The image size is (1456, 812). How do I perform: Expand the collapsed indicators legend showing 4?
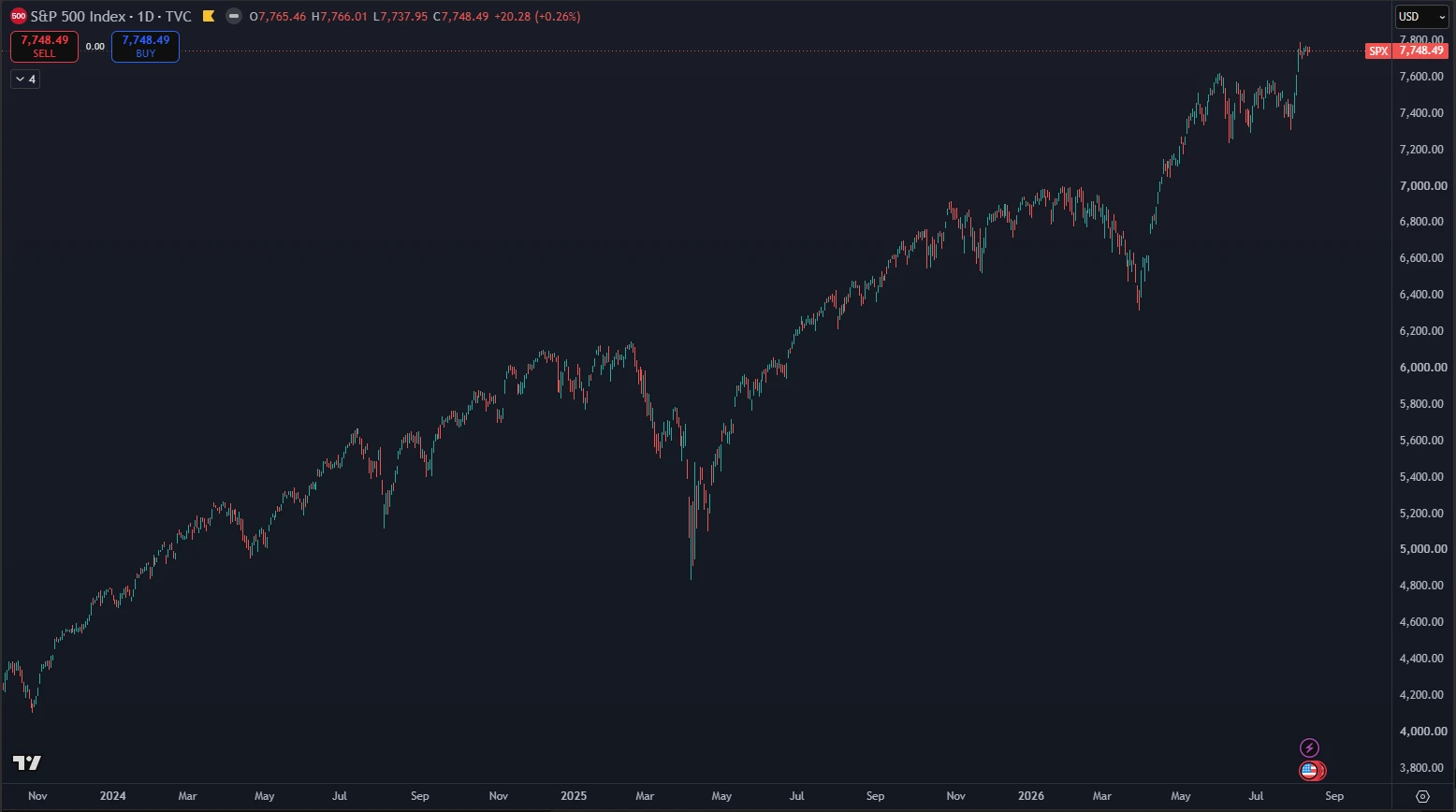point(25,80)
